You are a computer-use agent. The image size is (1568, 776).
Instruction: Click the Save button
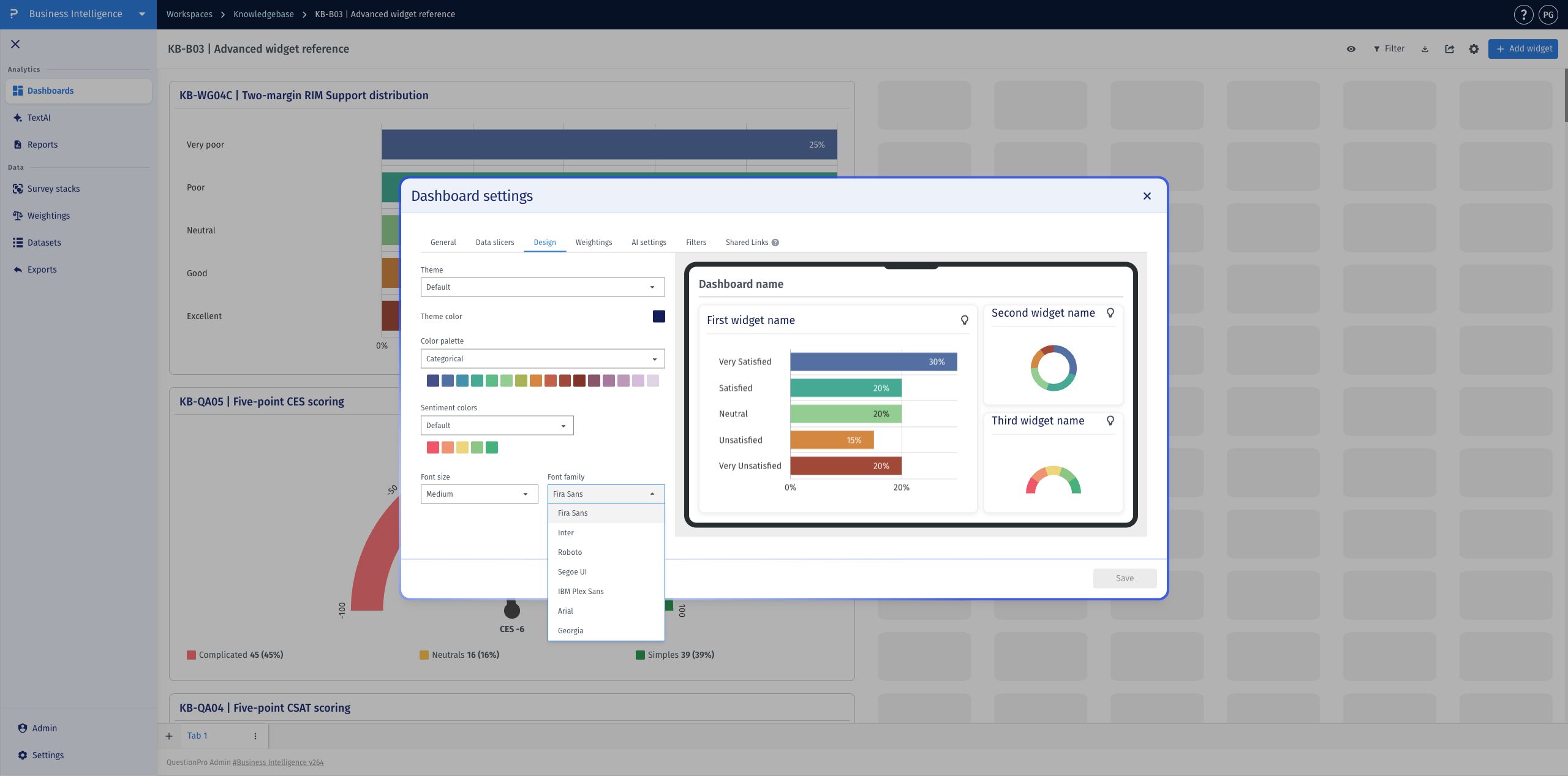coord(1125,579)
